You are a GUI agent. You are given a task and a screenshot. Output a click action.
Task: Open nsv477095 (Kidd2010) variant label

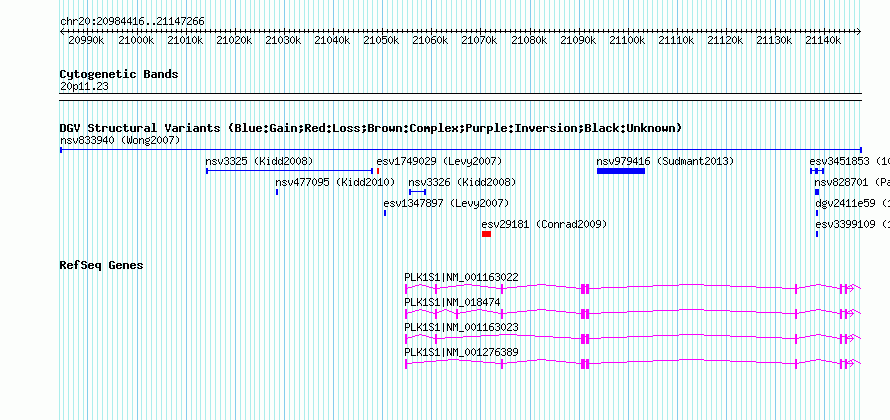click(335, 182)
